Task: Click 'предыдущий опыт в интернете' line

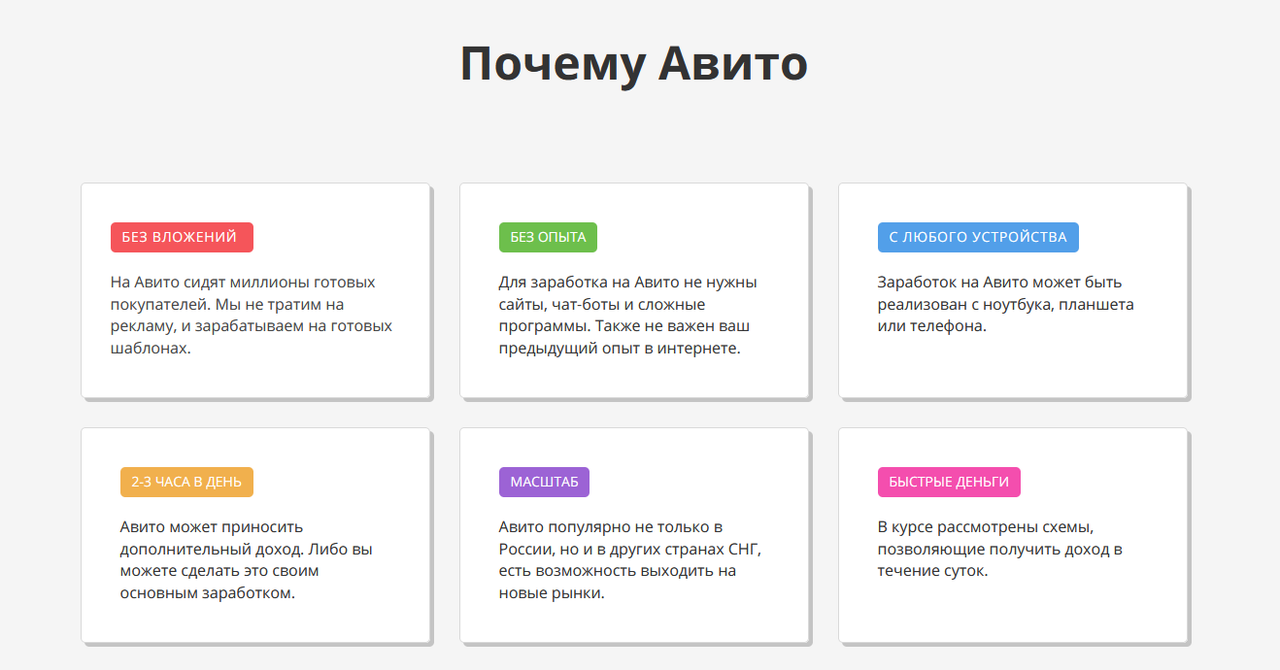Action: point(619,348)
